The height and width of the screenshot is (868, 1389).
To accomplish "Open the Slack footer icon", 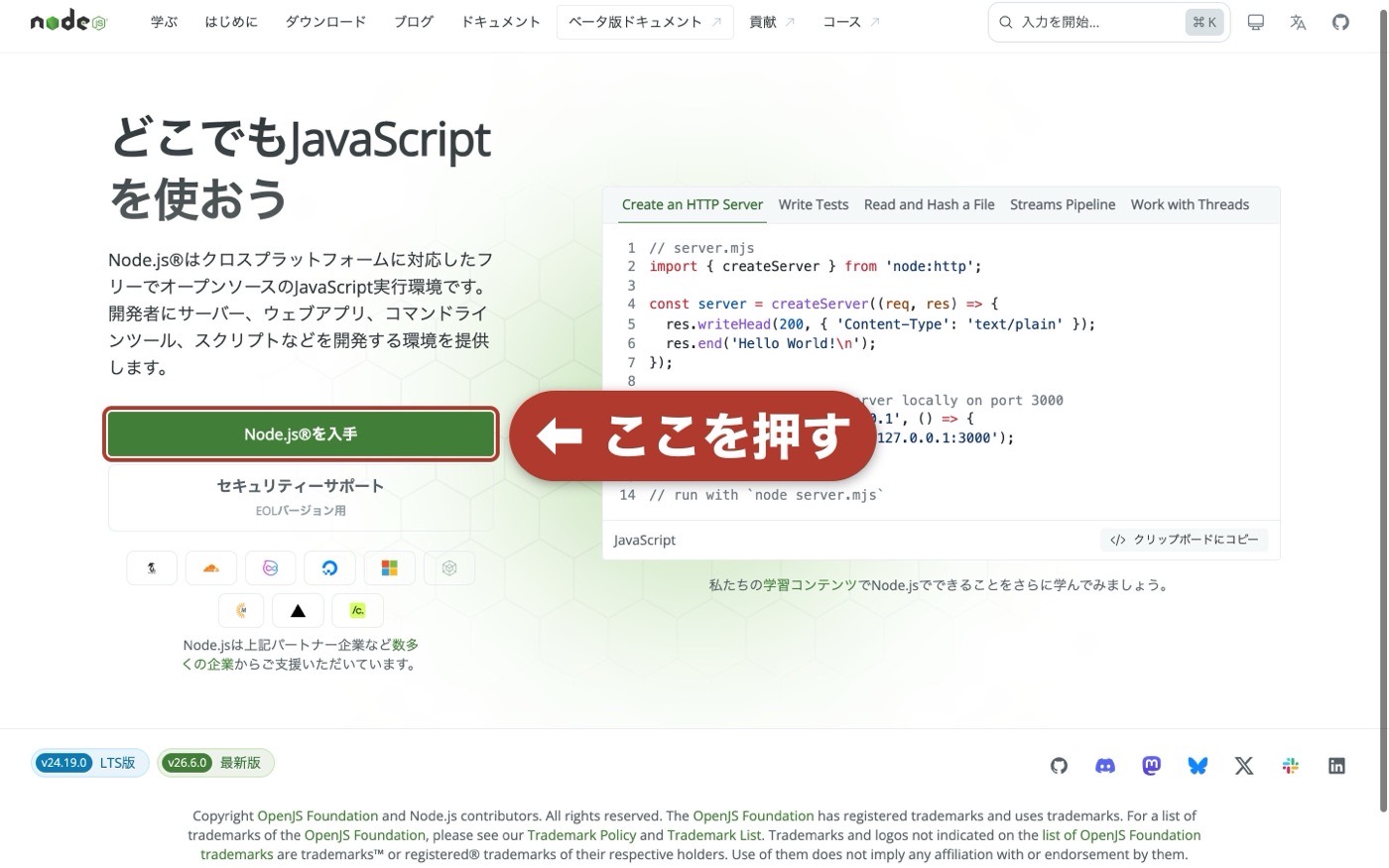I will [1290, 766].
